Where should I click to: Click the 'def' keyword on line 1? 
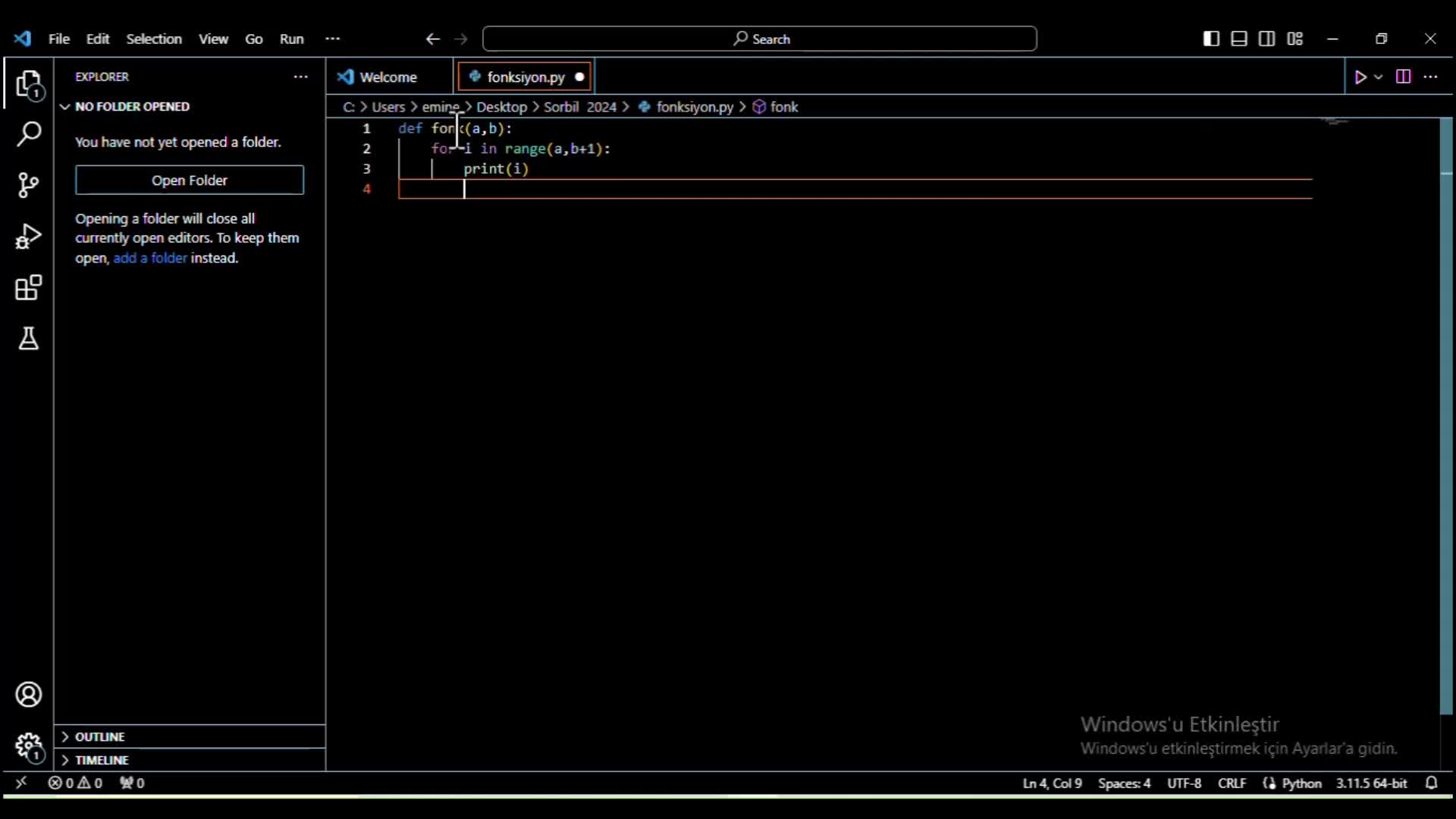pos(410,128)
